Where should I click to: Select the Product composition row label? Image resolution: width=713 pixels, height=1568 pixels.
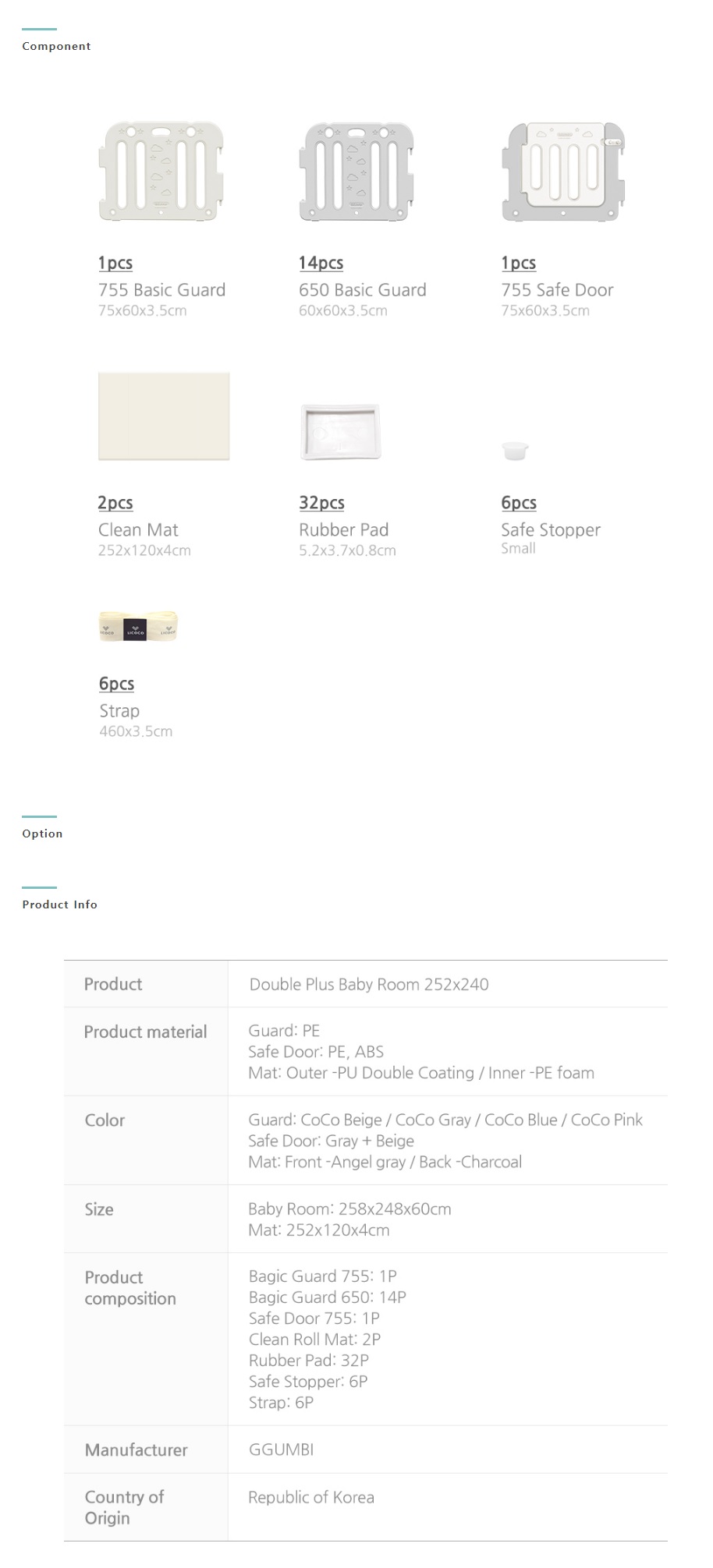coord(129,1287)
